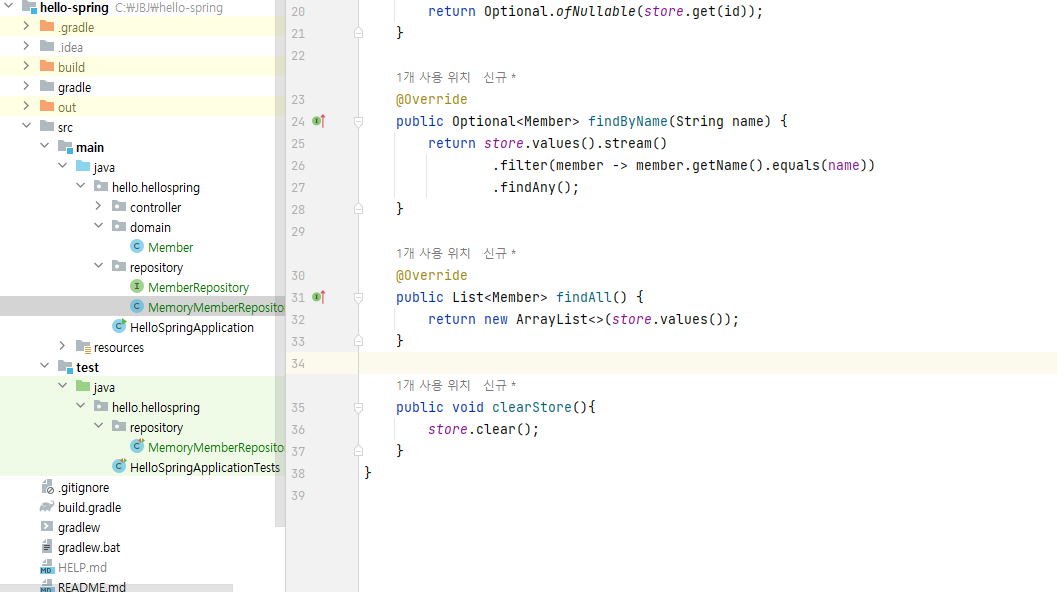Viewport: 1057px width, 592px height.
Task: Open the Member class file
Action: click(x=171, y=247)
